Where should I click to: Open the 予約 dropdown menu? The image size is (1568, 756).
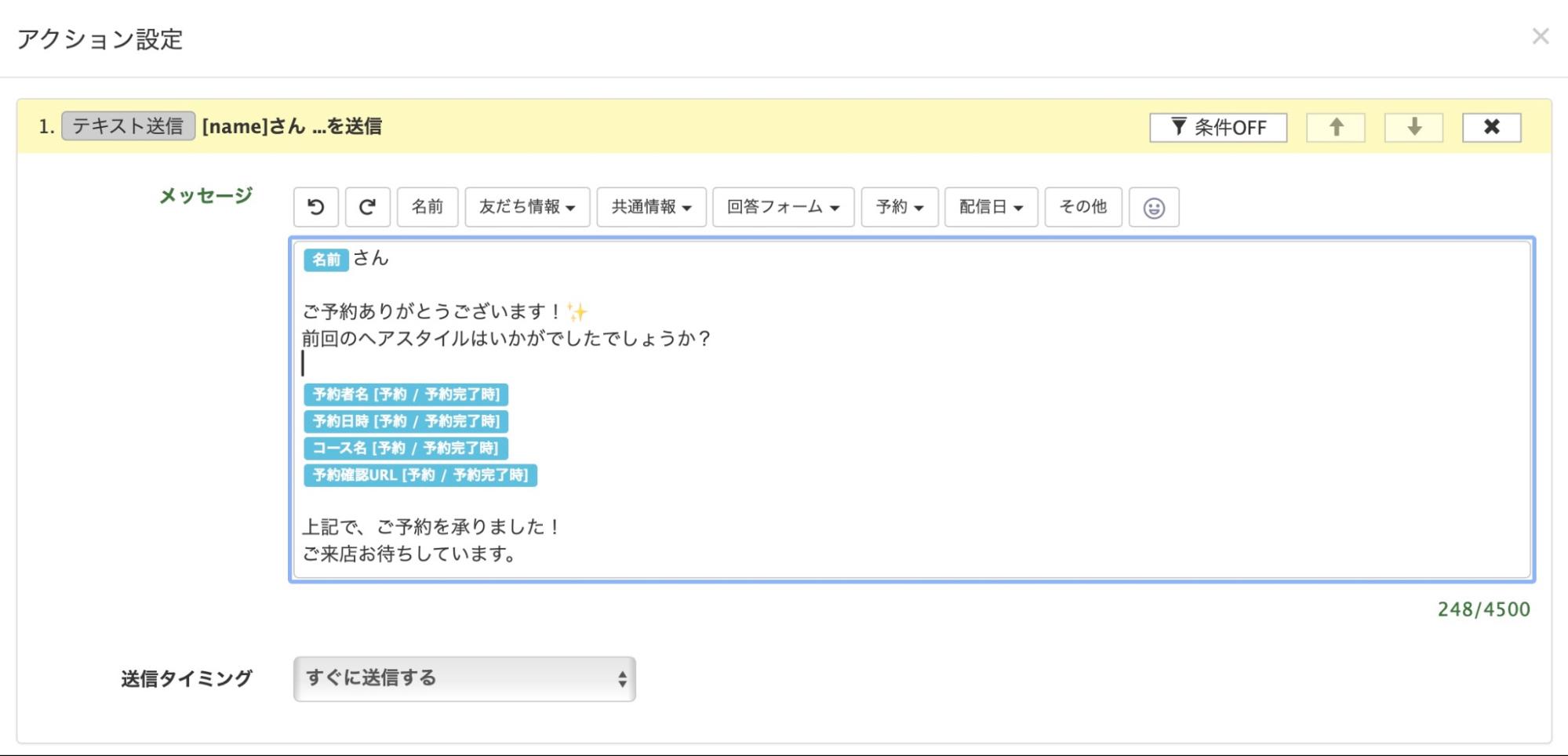(x=899, y=207)
